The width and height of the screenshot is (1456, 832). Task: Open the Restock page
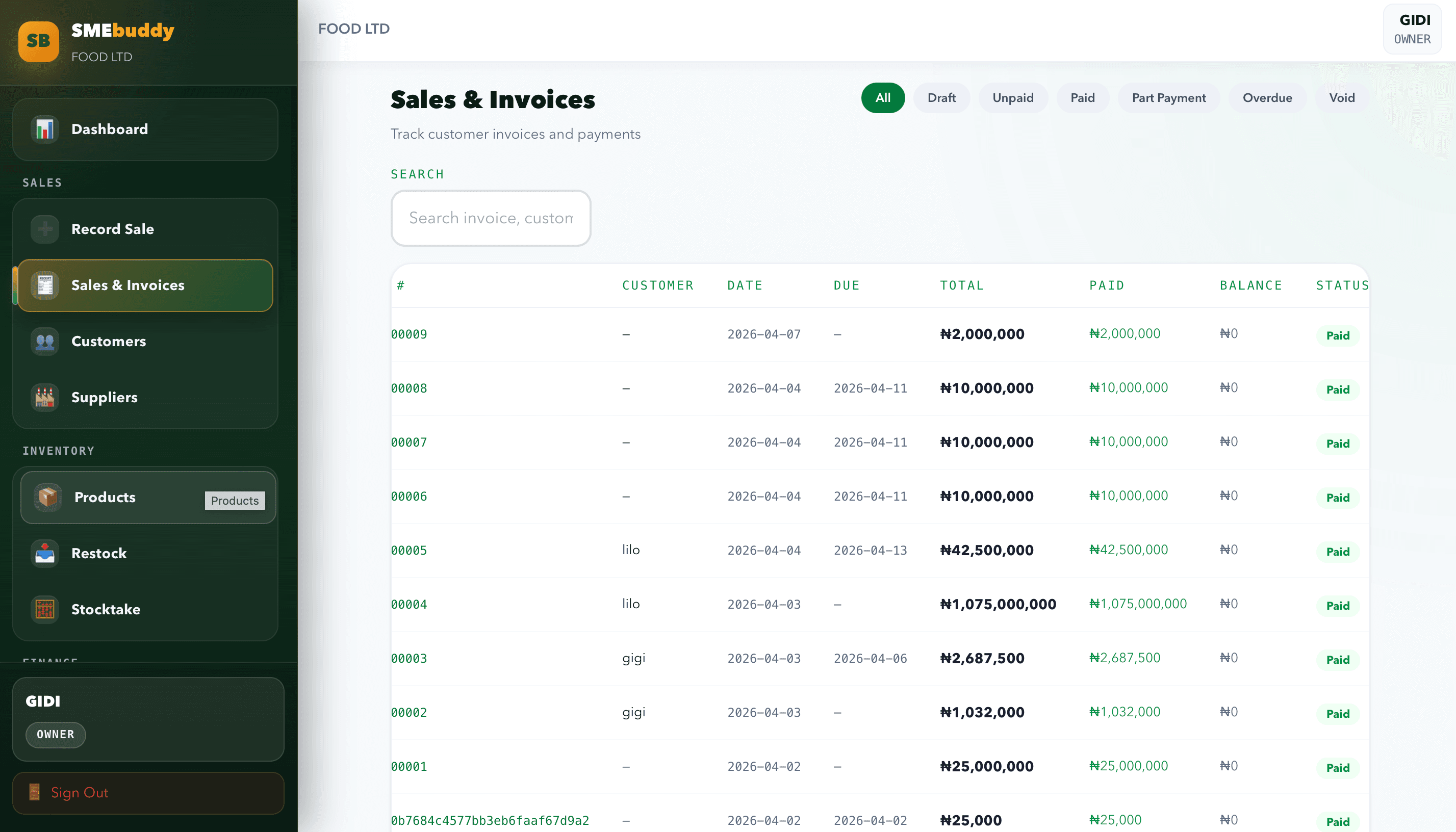pos(145,553)
